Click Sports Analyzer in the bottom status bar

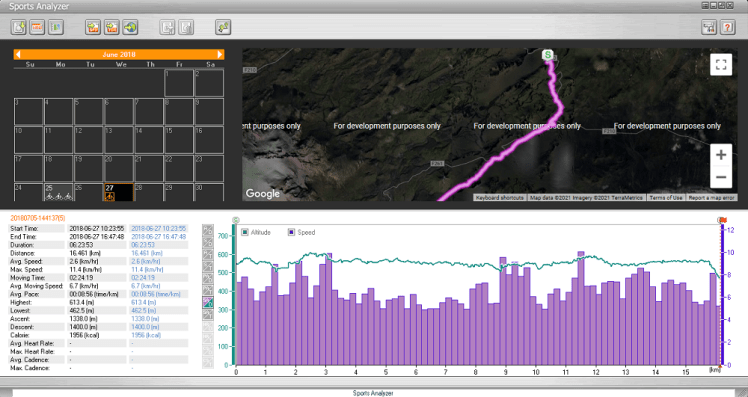click(373, 393)
